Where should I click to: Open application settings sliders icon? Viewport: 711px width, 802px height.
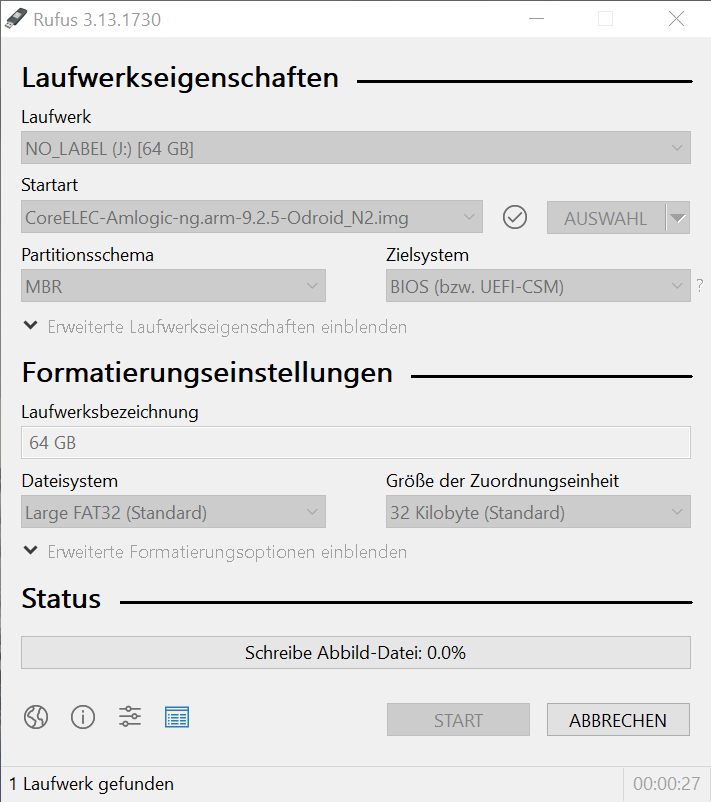pyautogui.click(x=130, y=717)
